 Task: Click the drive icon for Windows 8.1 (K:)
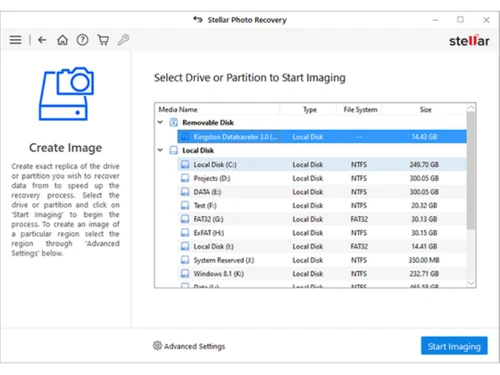185,274
